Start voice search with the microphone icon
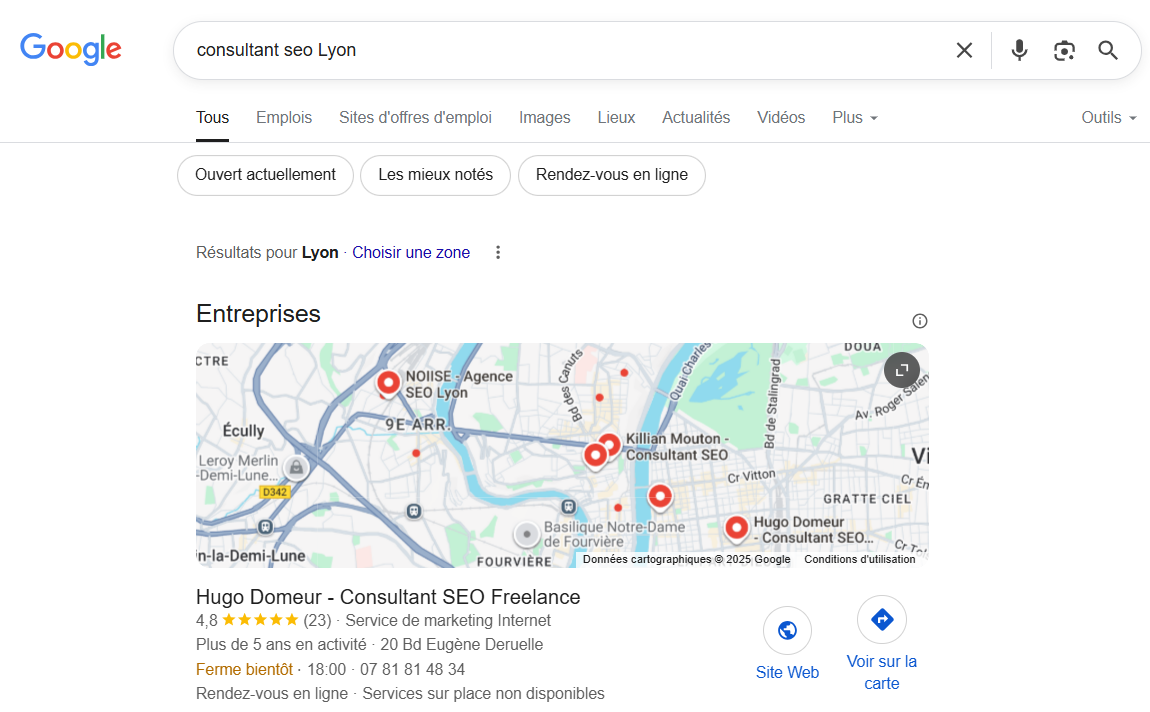This screenshot has width=1150, height=712. click(x=1019, y=50)
